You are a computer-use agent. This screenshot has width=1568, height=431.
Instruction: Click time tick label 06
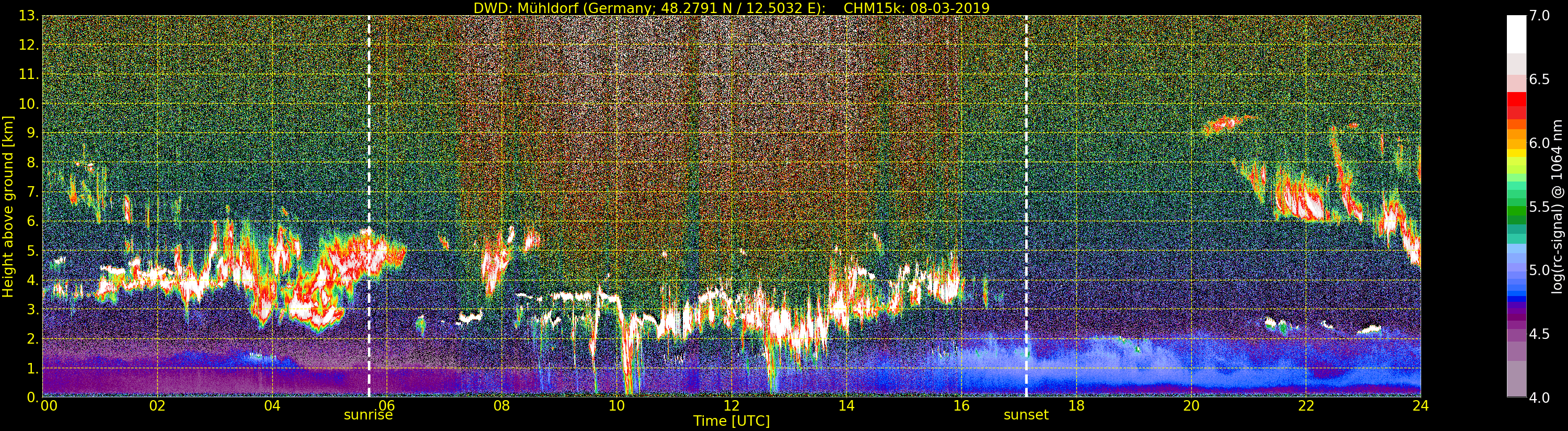pyautogui.click(x=387, y=406)
